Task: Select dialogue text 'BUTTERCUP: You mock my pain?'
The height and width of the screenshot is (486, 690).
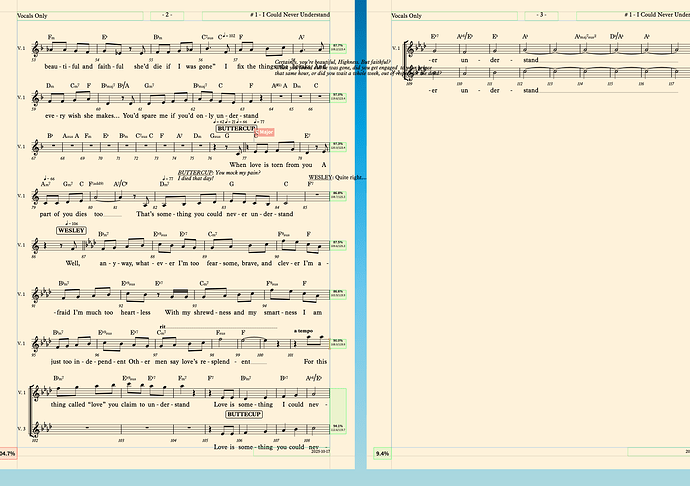Action: [x=219, y=173]
